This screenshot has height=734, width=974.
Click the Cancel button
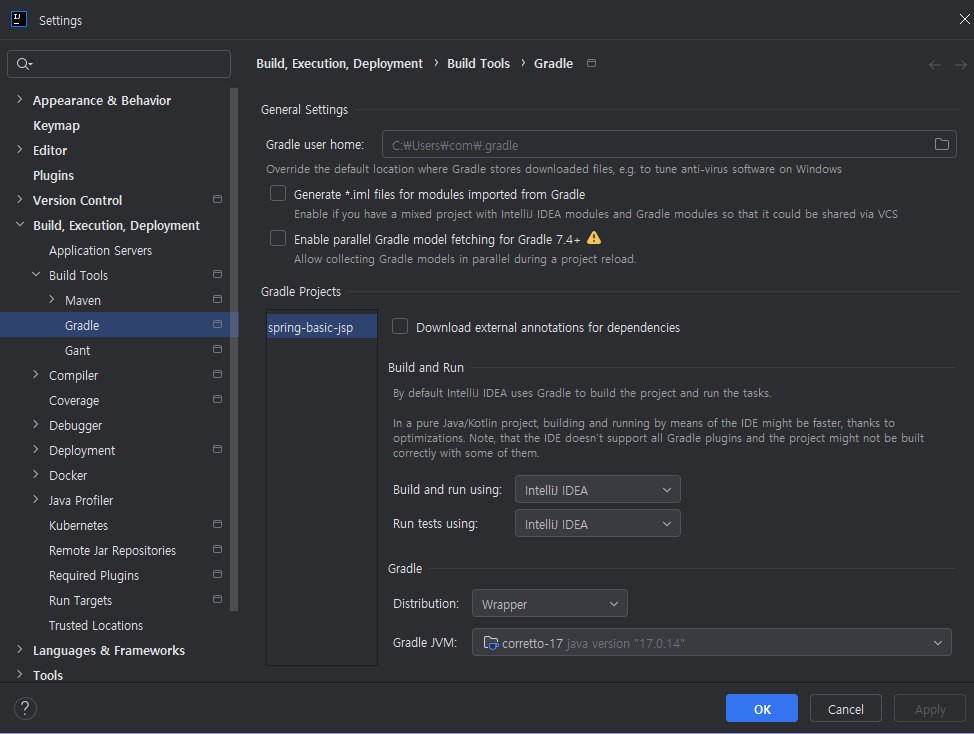point(845,709)
